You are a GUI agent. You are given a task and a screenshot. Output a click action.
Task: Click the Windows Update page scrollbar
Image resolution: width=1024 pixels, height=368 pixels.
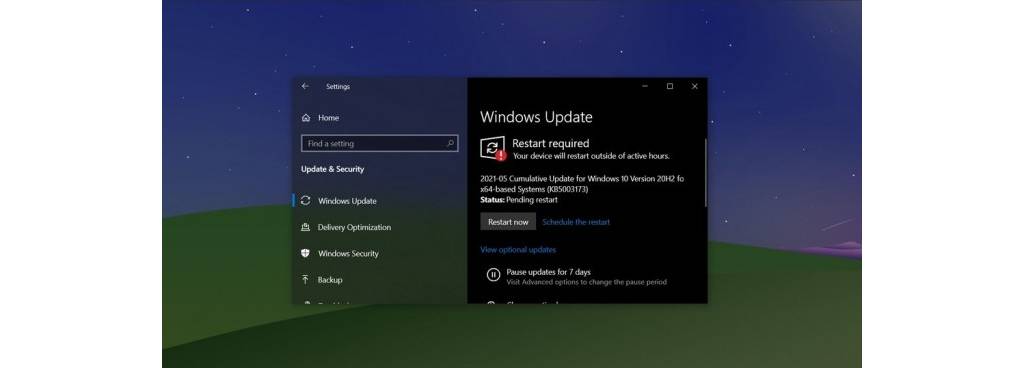705,172
